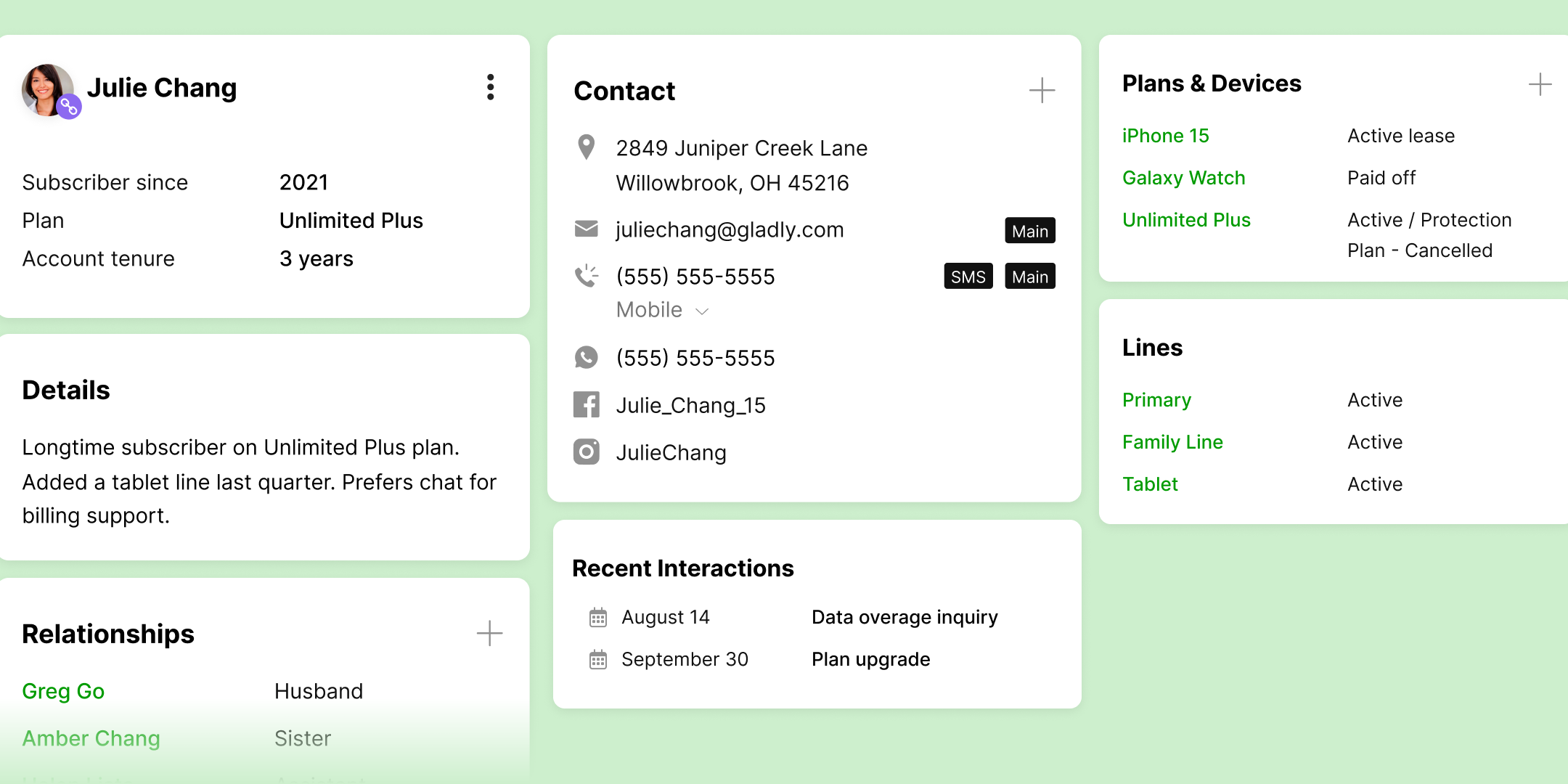Open the Tablet line link
Screen dimensions: 1568x784
point(1150,484)
